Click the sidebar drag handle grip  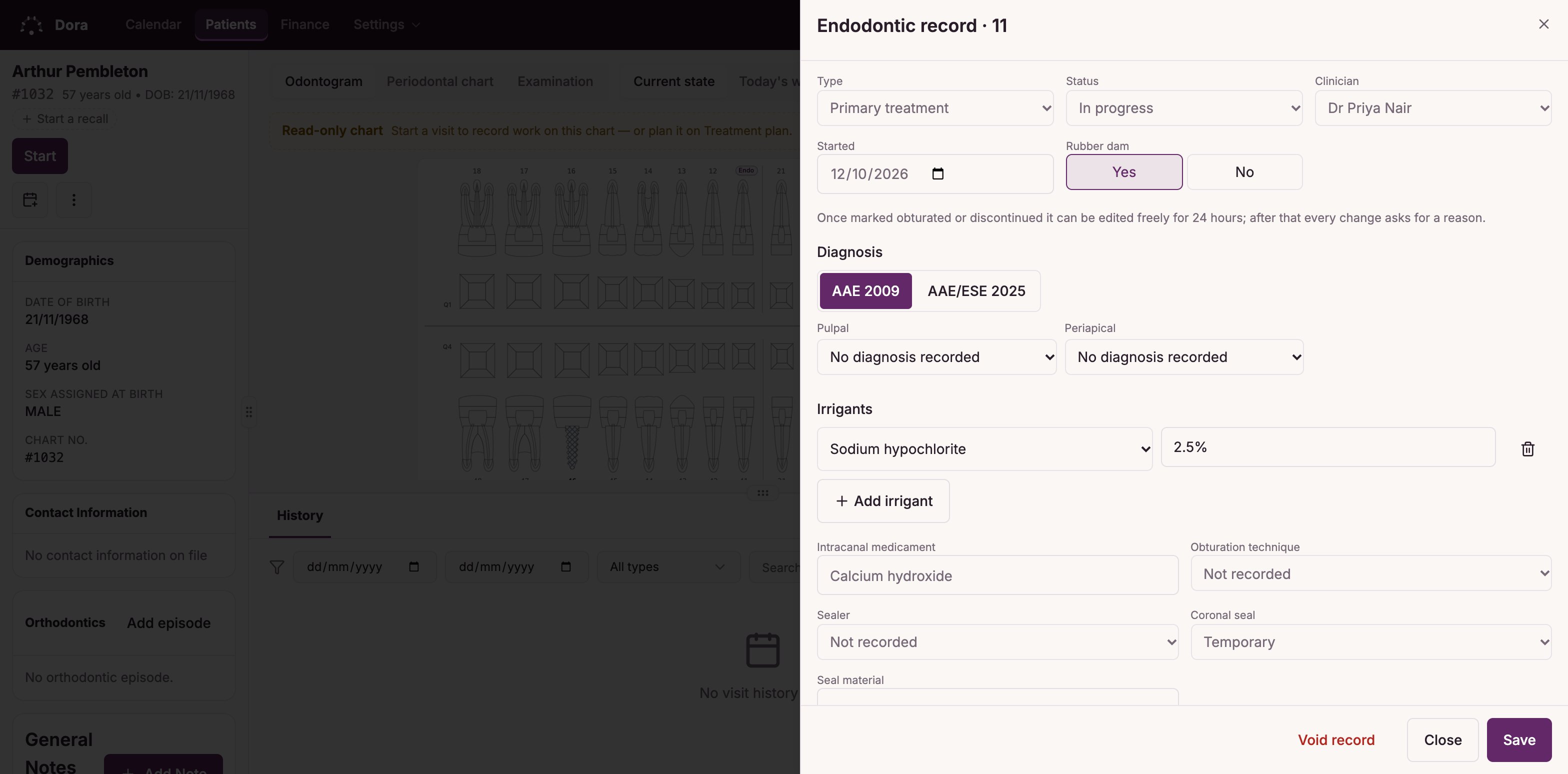coord(249,412)
